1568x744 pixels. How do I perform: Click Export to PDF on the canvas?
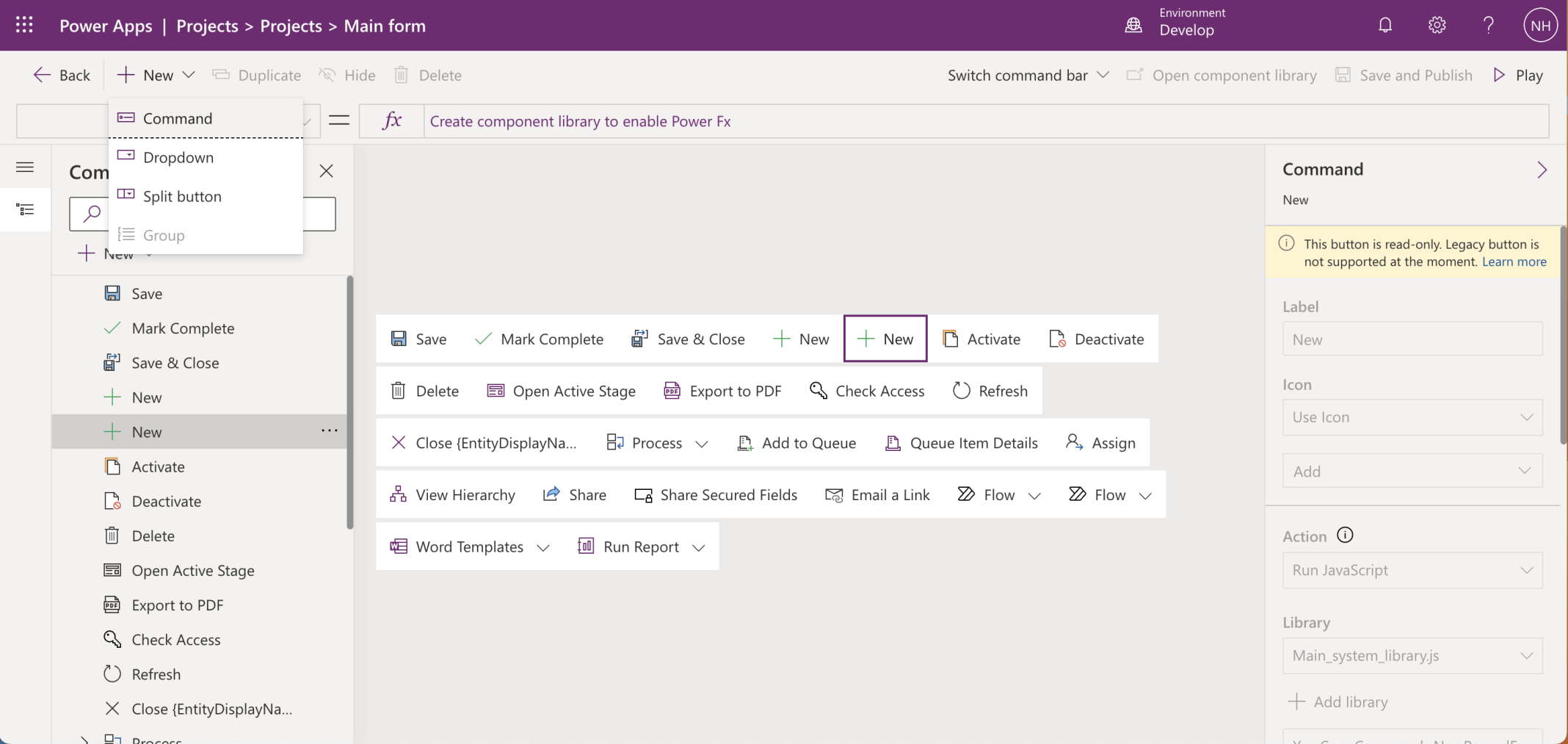[722, 391]
